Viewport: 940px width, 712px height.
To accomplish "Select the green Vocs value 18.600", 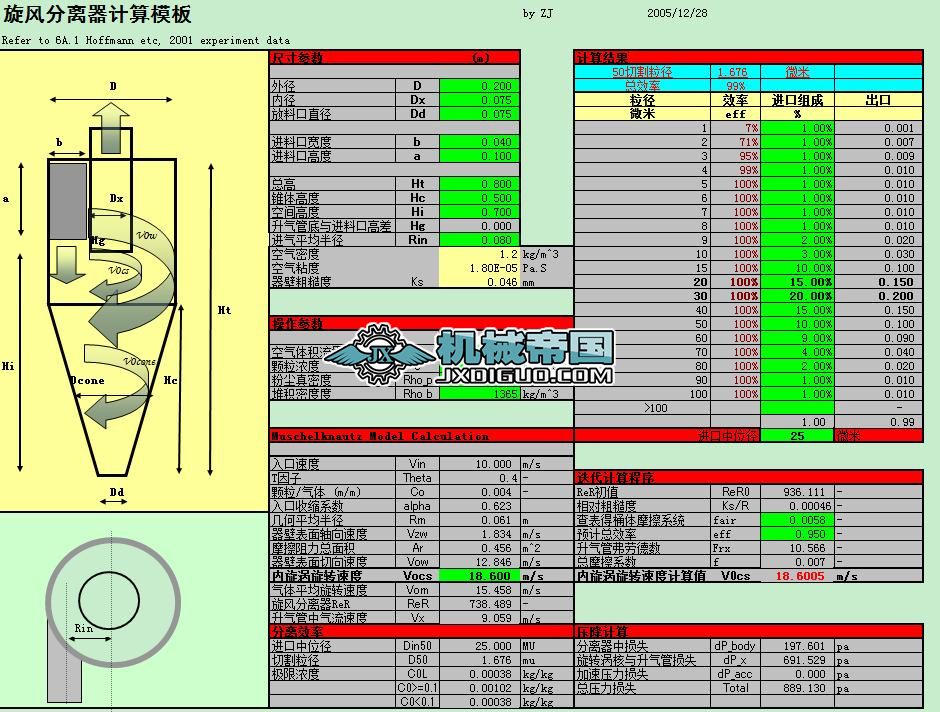I will [x=479, y=576].
